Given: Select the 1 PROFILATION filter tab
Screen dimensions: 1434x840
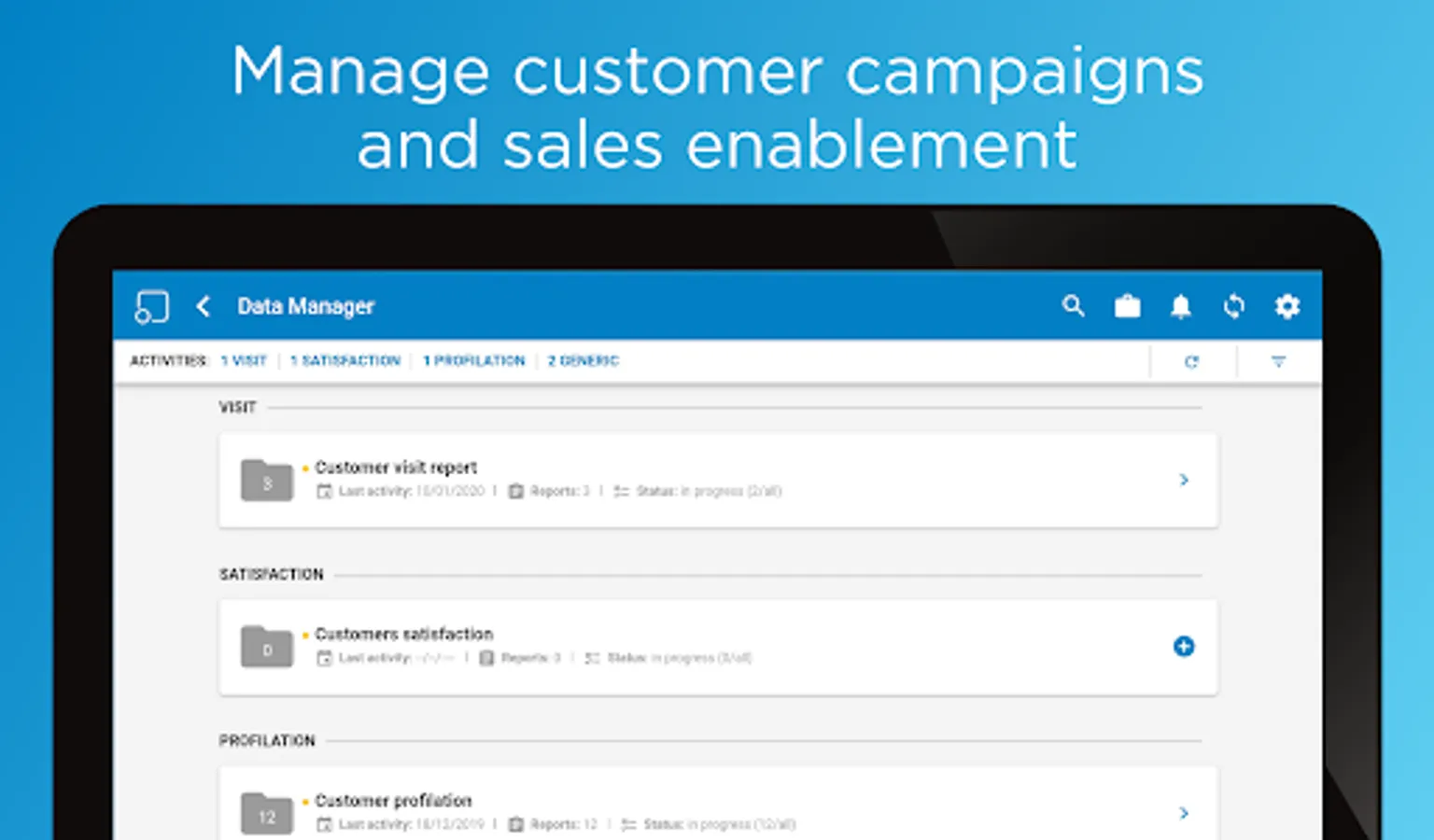Looking at the screenshot, I should pos(474,360).
